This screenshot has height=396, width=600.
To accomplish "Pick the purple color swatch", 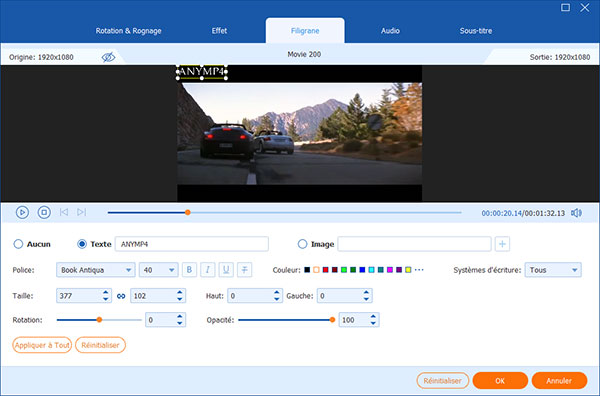I will [x=399, y=270].
